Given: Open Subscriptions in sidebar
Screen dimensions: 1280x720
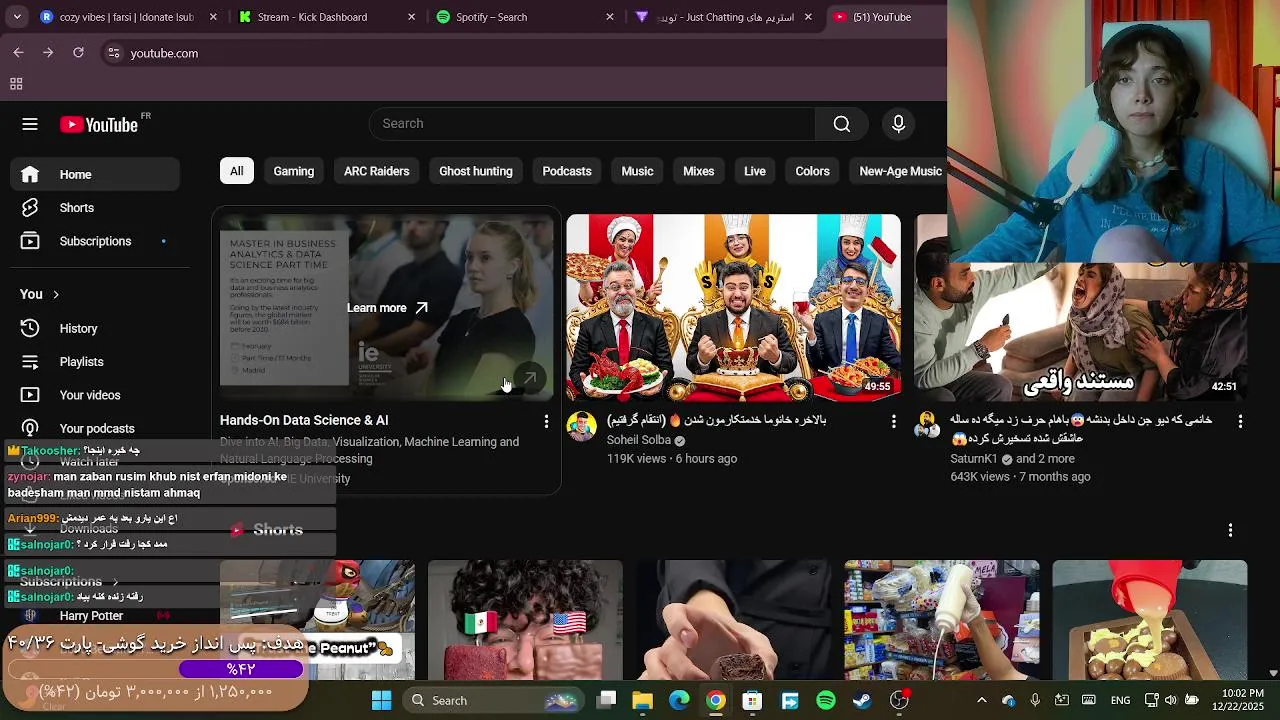Looking at the screenshot, I should click(96, 241).
